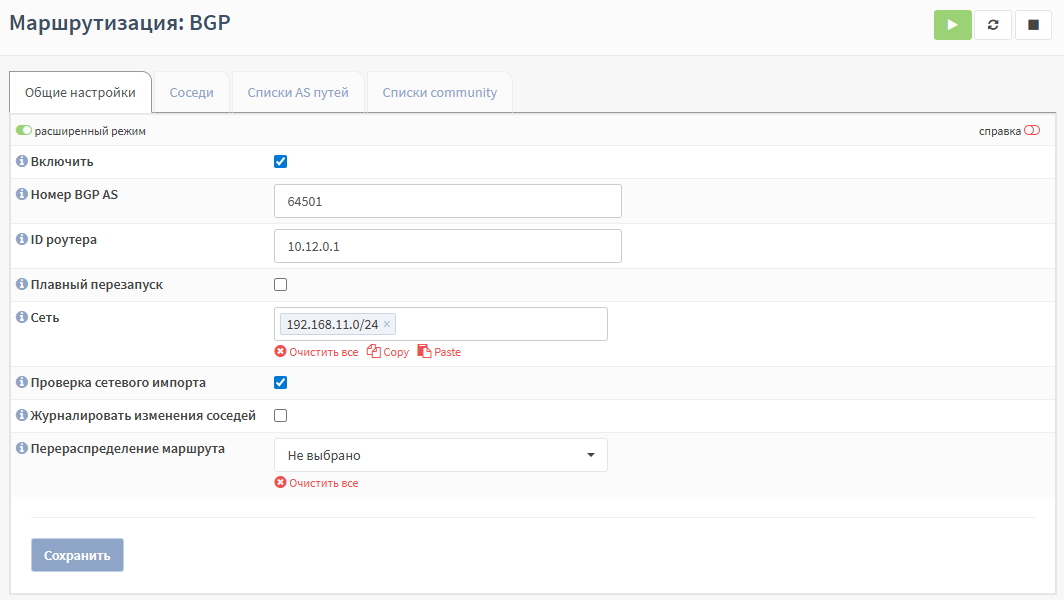Viewport: 1064px width, 600px height.
Task: Open the Перераспределение маршрута dropdown
Action: click(x=440, y=455)
